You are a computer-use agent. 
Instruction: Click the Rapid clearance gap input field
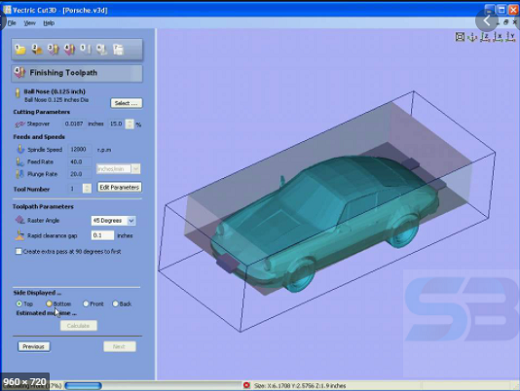[x=102, y=235]
